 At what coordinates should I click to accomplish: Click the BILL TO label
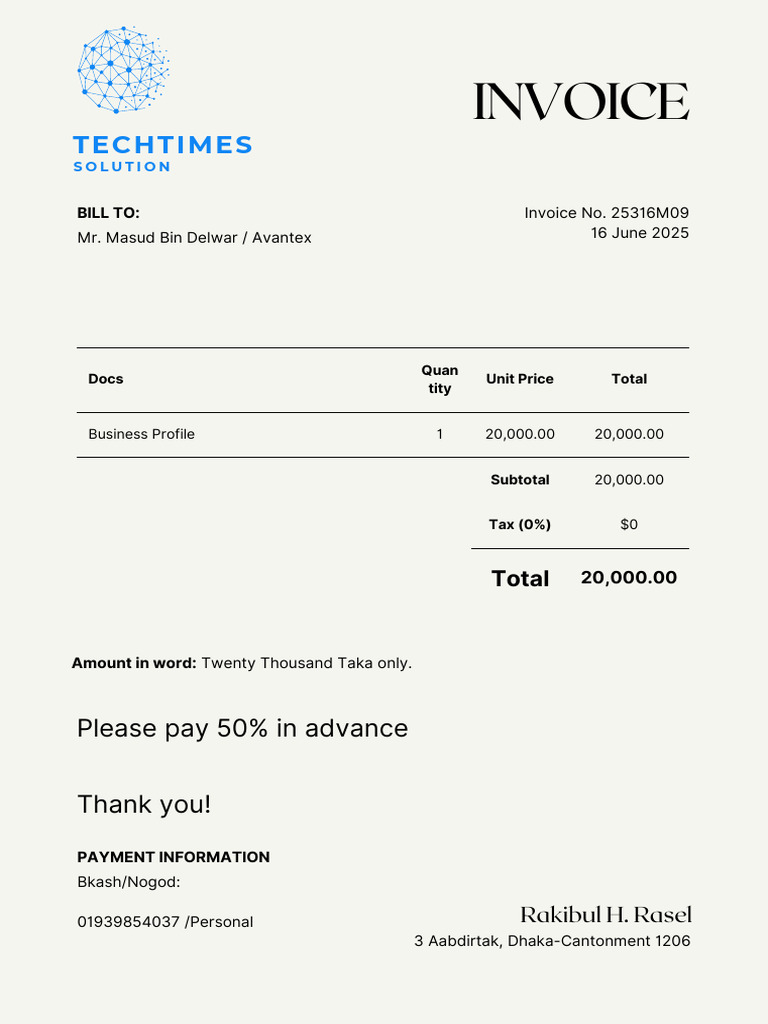point(108,213)
